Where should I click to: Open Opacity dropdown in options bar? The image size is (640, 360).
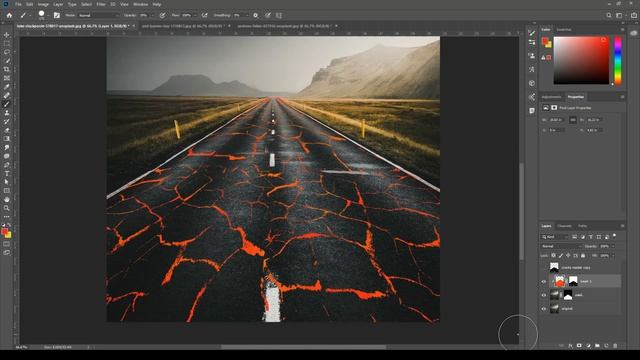[x=153, y=15]
